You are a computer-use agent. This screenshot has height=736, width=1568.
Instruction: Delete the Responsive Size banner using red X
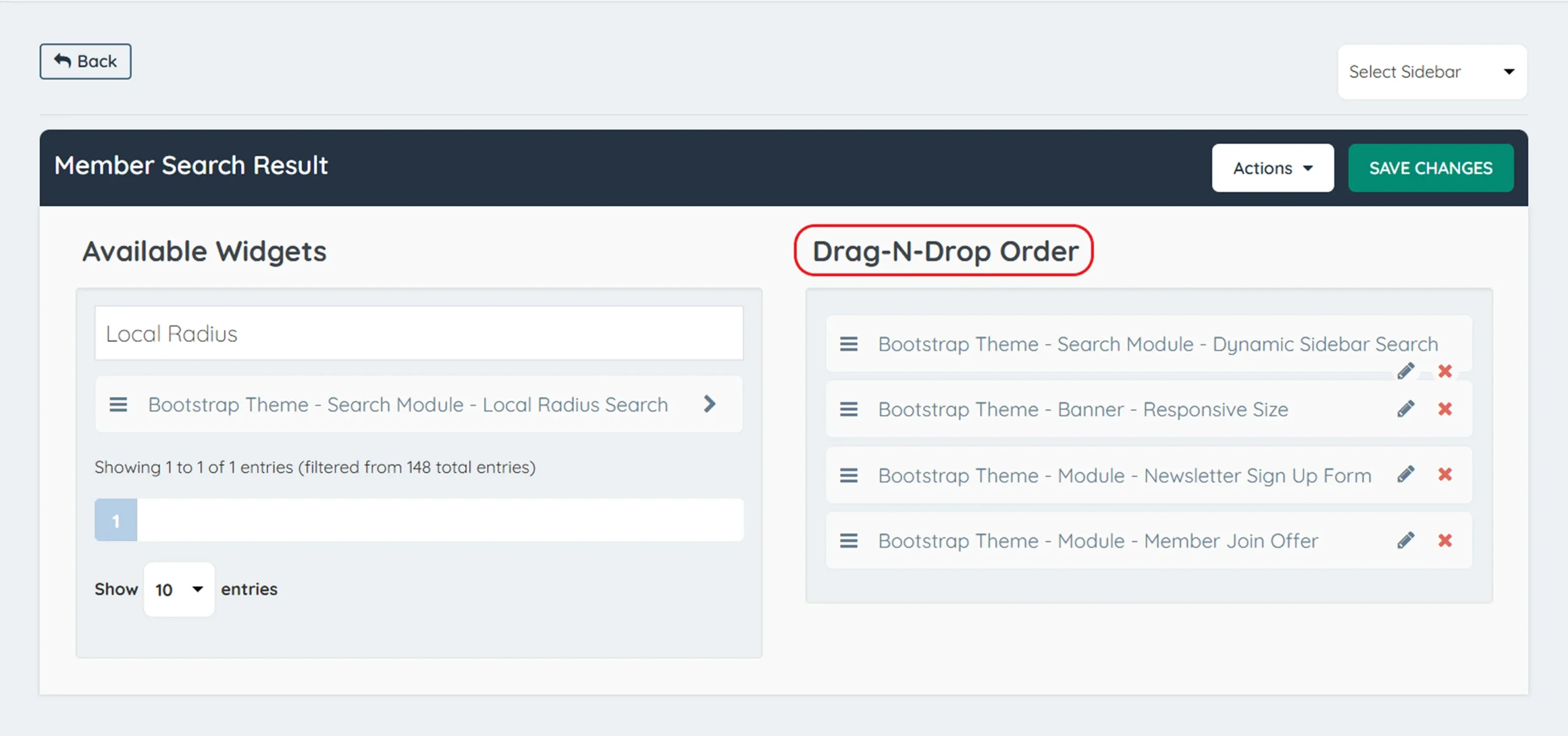1445,408
